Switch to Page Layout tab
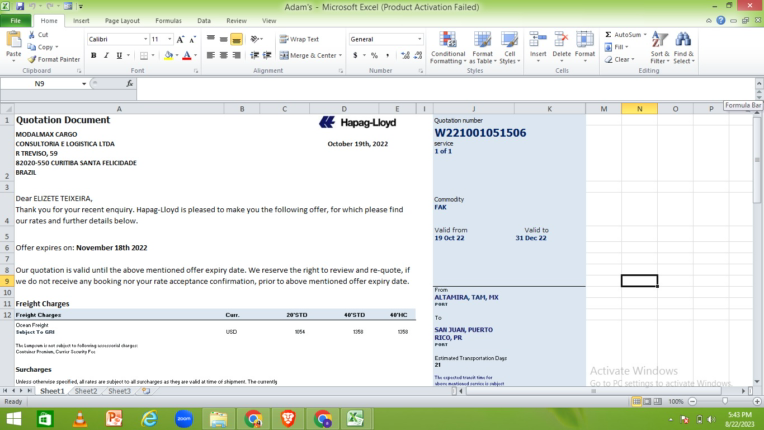764x430 pixels. pyautogui.click(x=122, y=20)
